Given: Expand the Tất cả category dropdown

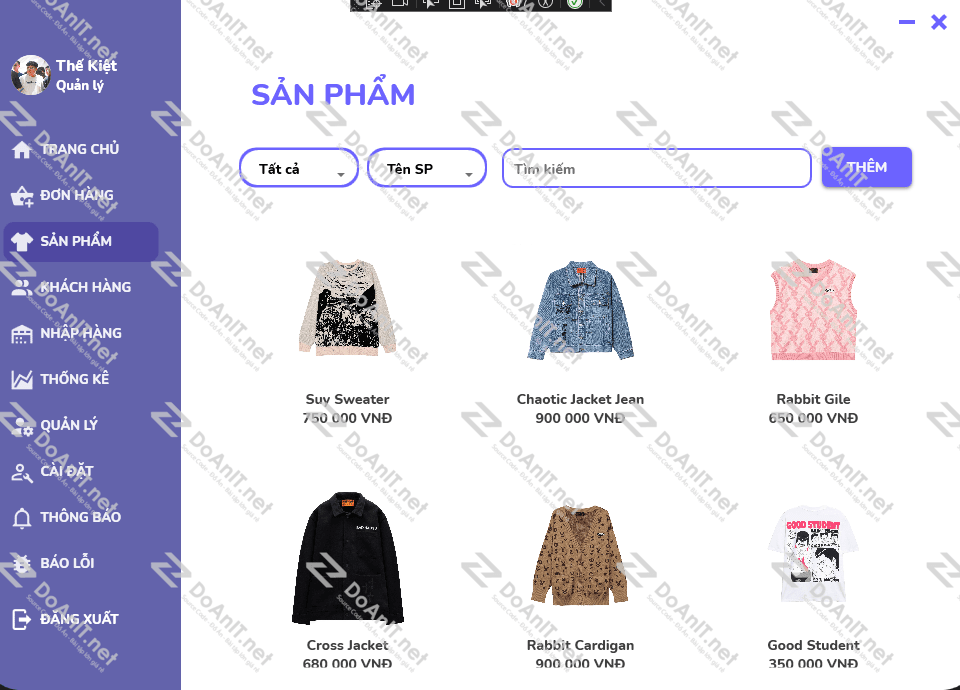Looking at the screenshot, I should (299, 168).
